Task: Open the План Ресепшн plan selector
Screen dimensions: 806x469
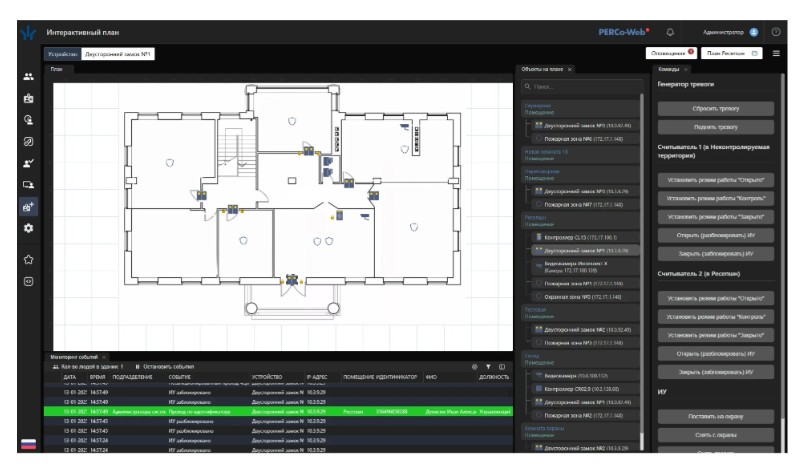Action: click(733, 52)
